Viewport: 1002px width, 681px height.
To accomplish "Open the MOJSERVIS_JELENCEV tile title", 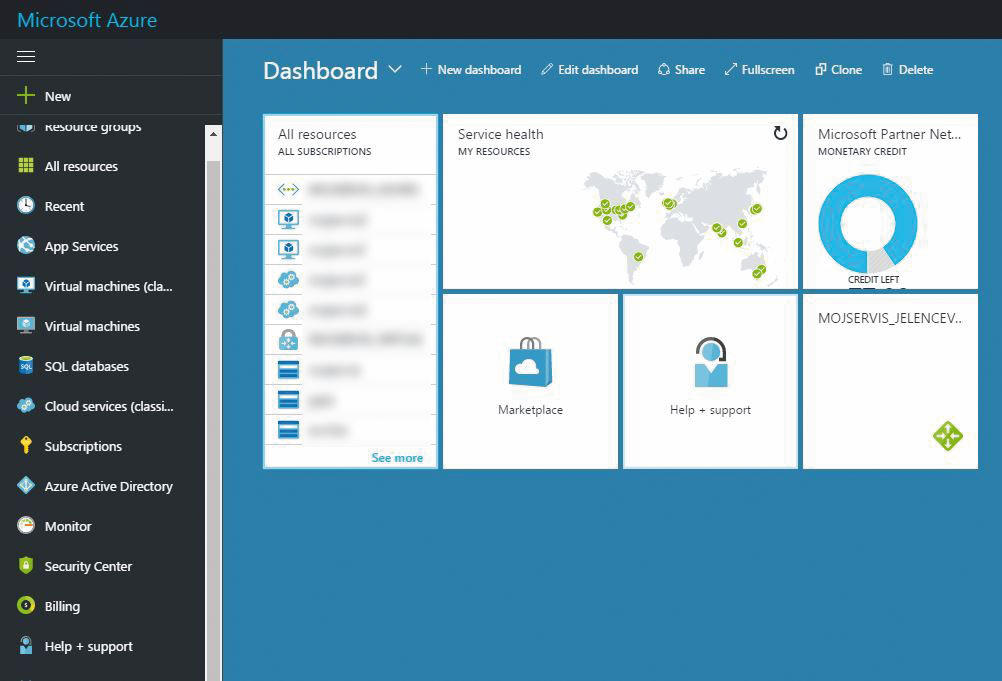I will [890, 318].
